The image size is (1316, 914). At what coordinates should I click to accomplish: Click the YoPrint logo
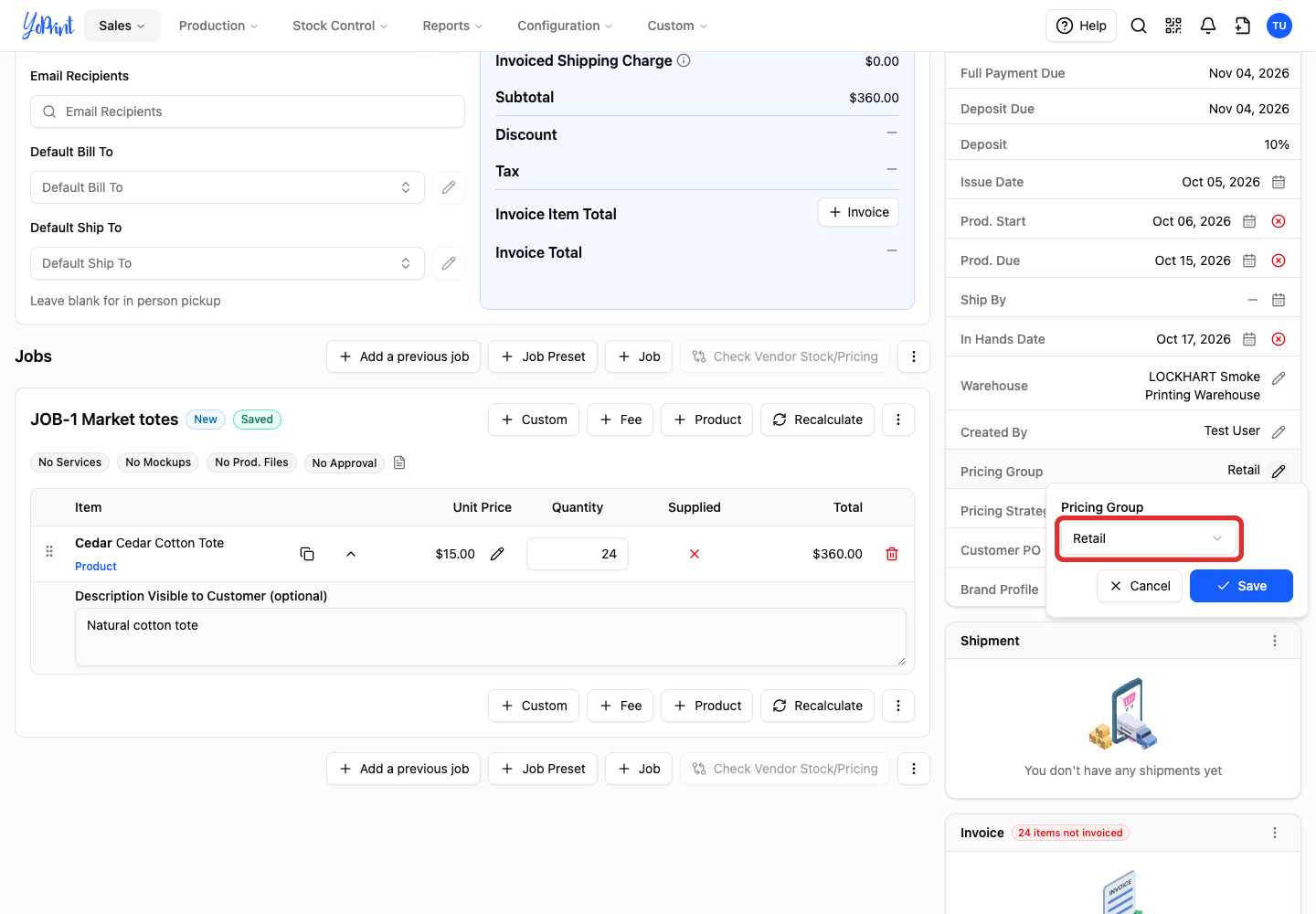[48, 26]
